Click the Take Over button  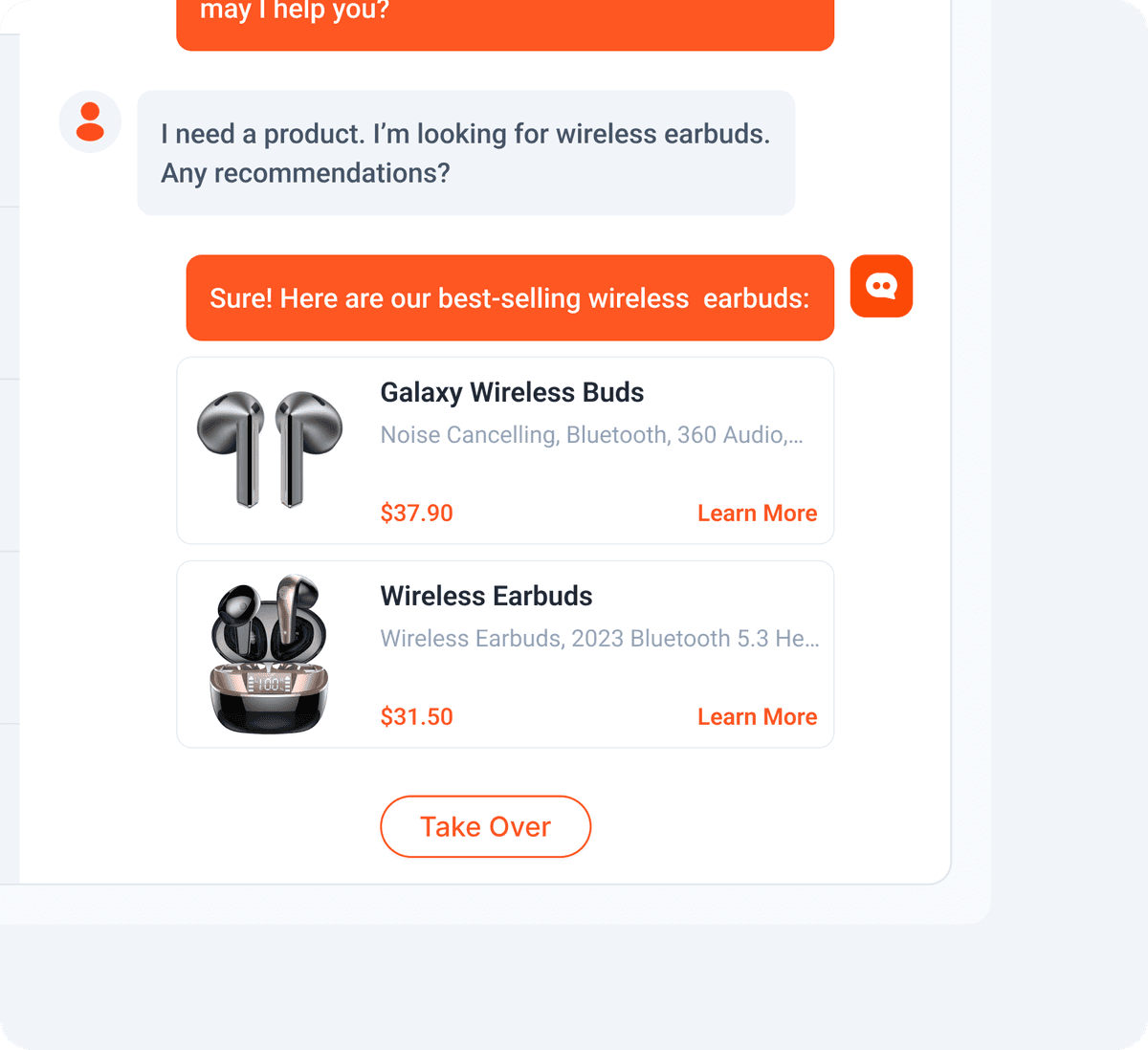pos(485,826)
